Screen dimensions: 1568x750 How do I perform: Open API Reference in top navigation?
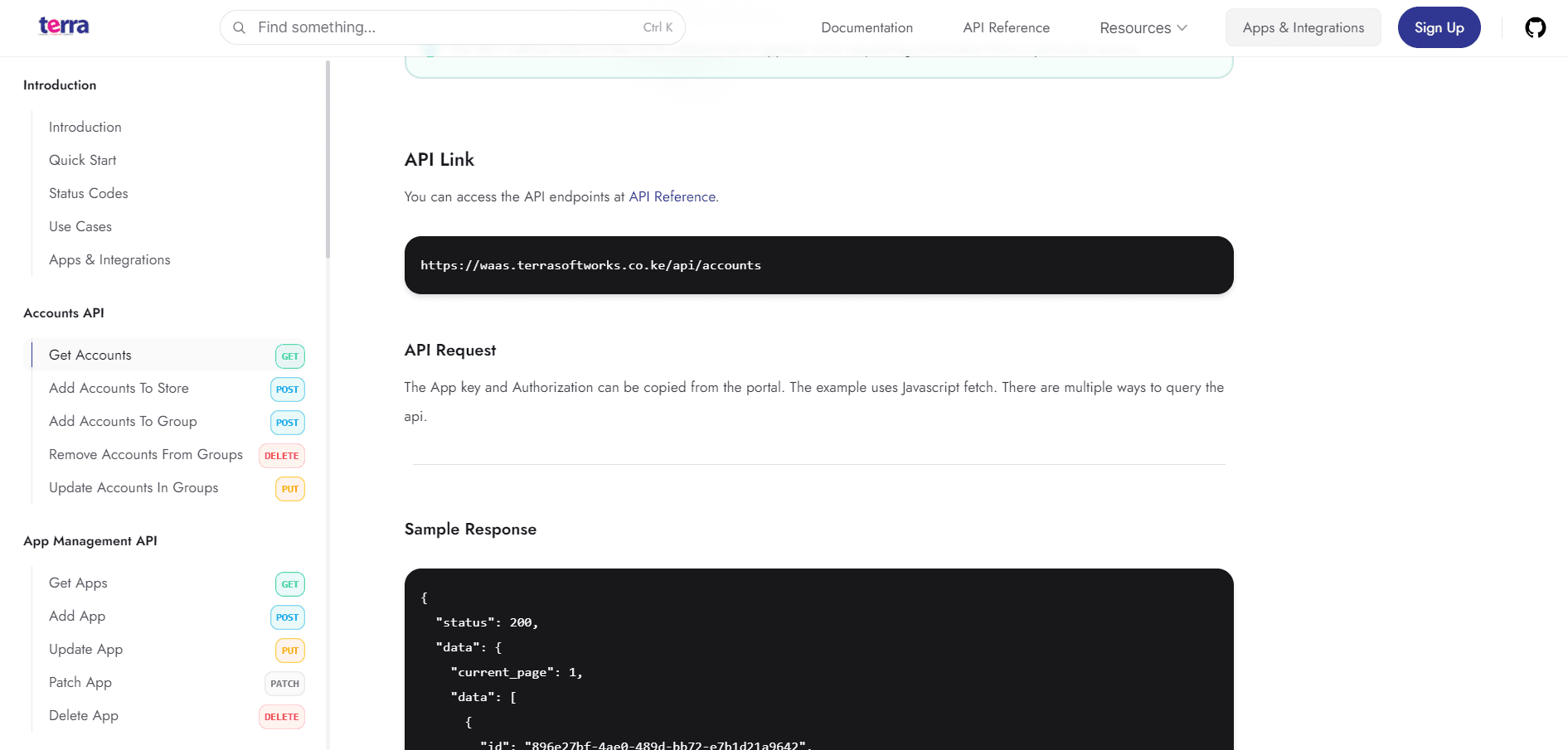1006,28
